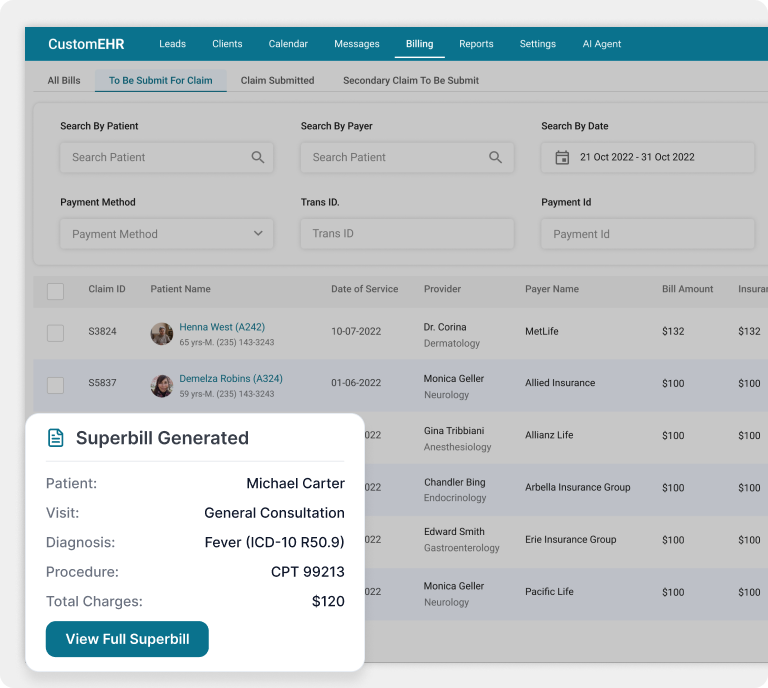Toggle the select-all checkbox in table header
This screenshot has height=688, width=768.
coord(56,291)
